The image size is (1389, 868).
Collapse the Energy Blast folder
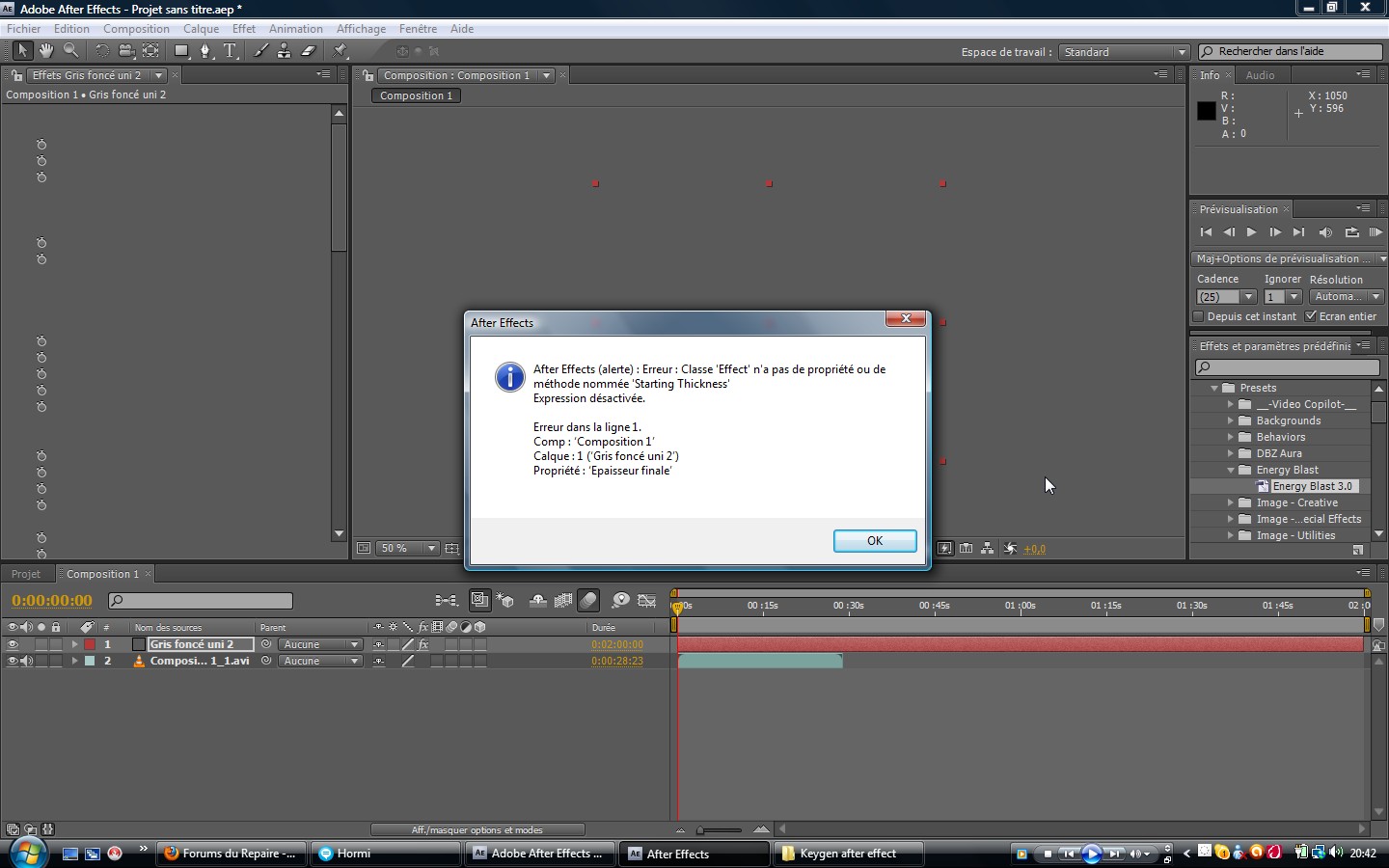pyautogui.click(x=1230, y=470)
